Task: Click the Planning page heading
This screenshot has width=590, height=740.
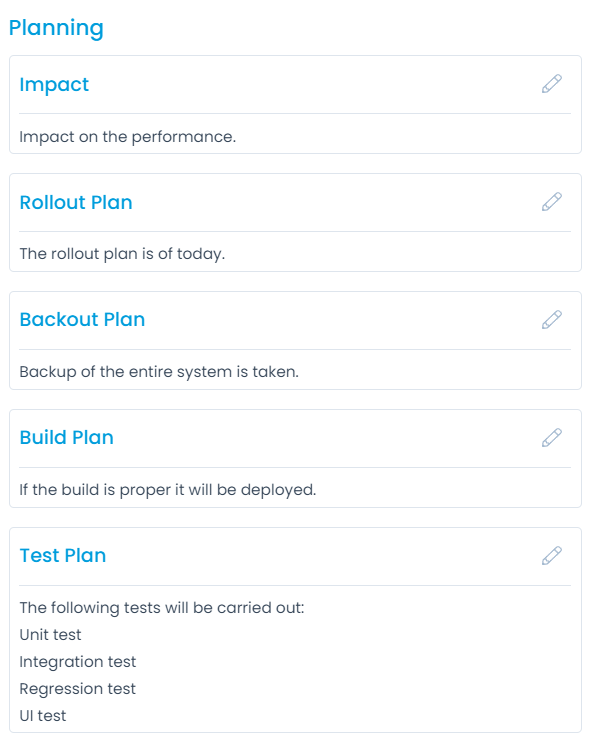Action: pos(56,28)
